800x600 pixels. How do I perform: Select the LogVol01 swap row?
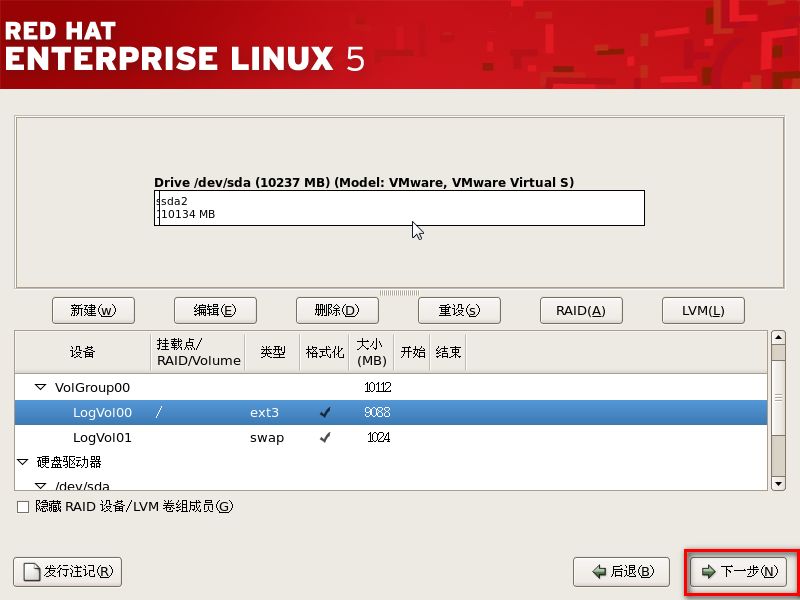click(391, 437)
